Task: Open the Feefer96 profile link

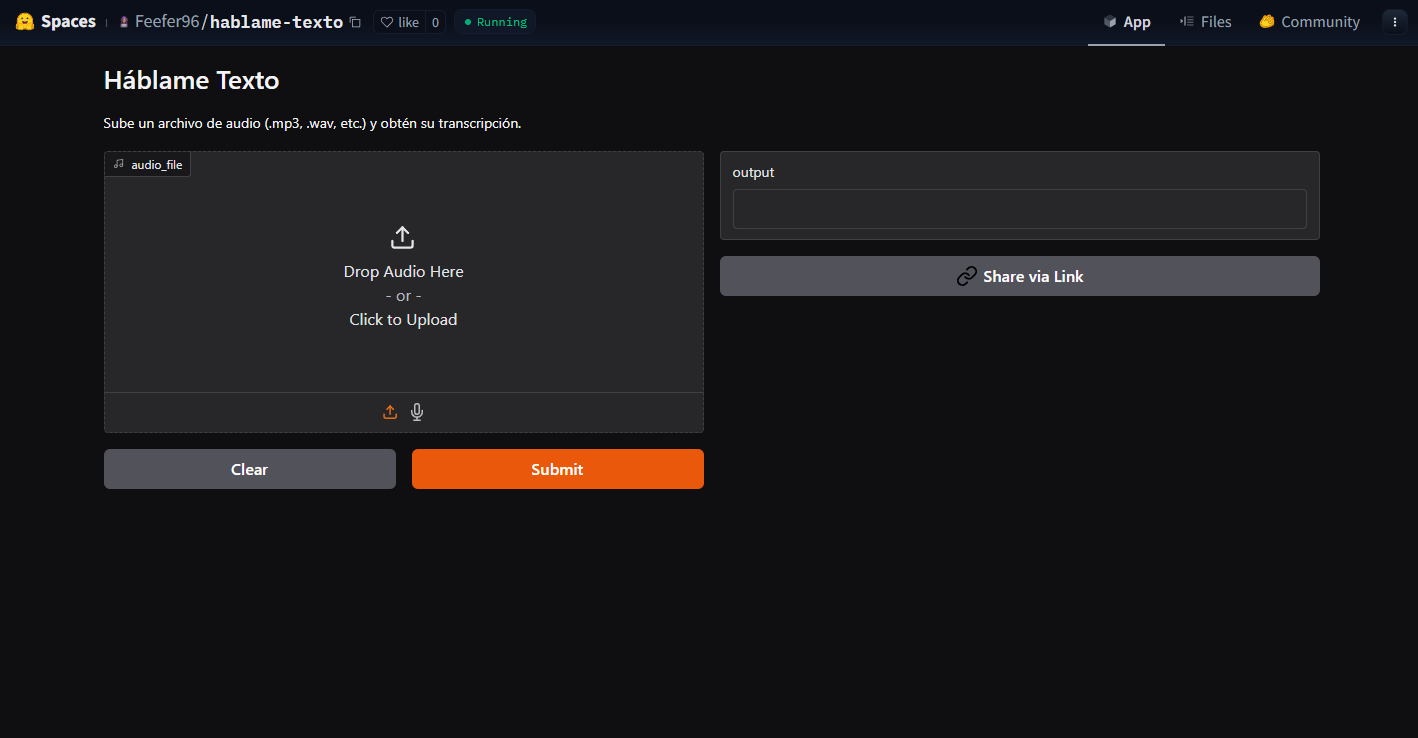Action: (x=167, y=22)
